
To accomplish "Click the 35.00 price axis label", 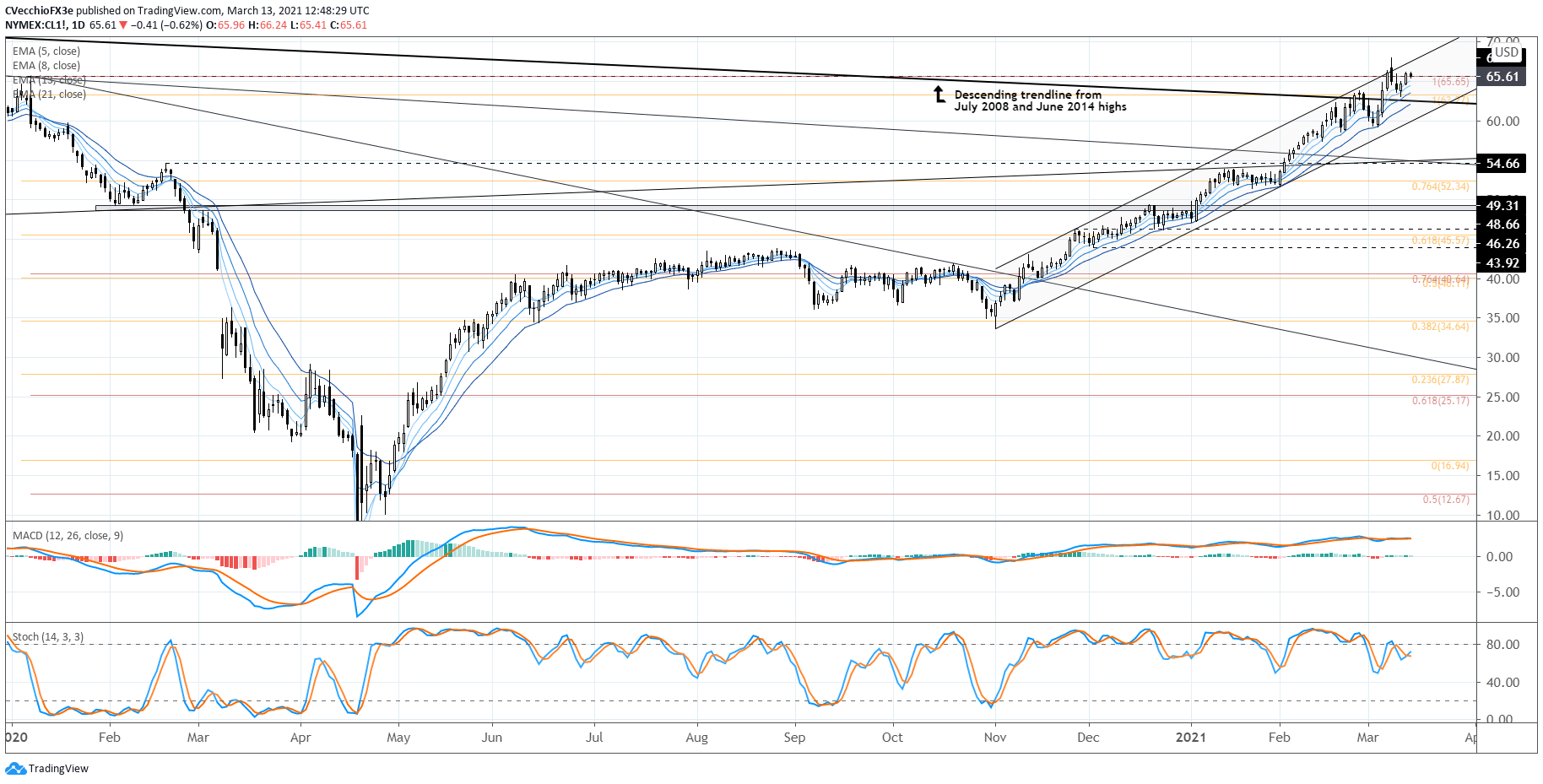I will coord(1502,318).
